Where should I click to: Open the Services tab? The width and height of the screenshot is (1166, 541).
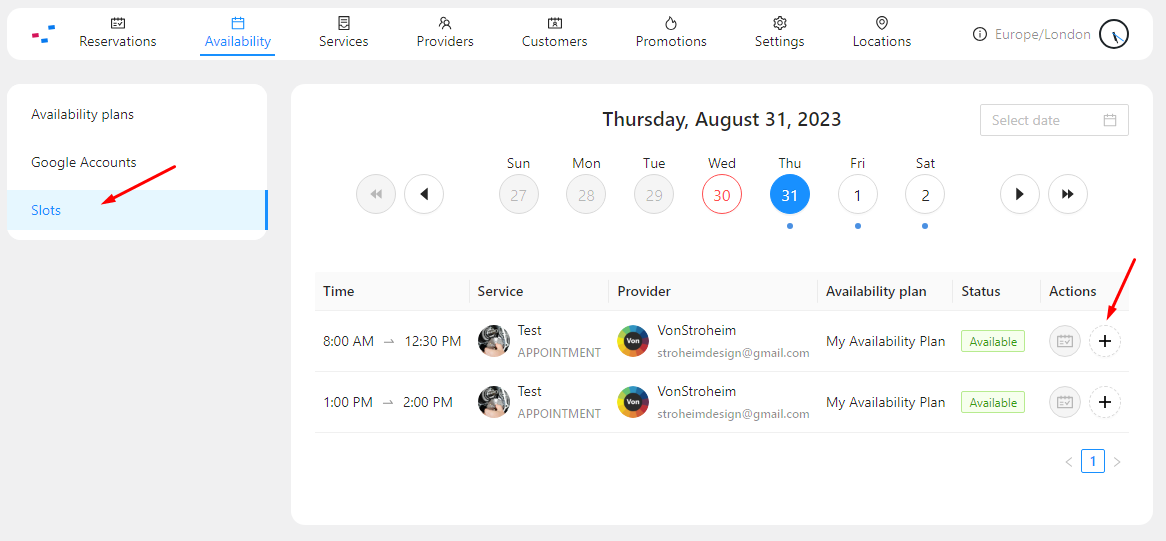[344, 33]
